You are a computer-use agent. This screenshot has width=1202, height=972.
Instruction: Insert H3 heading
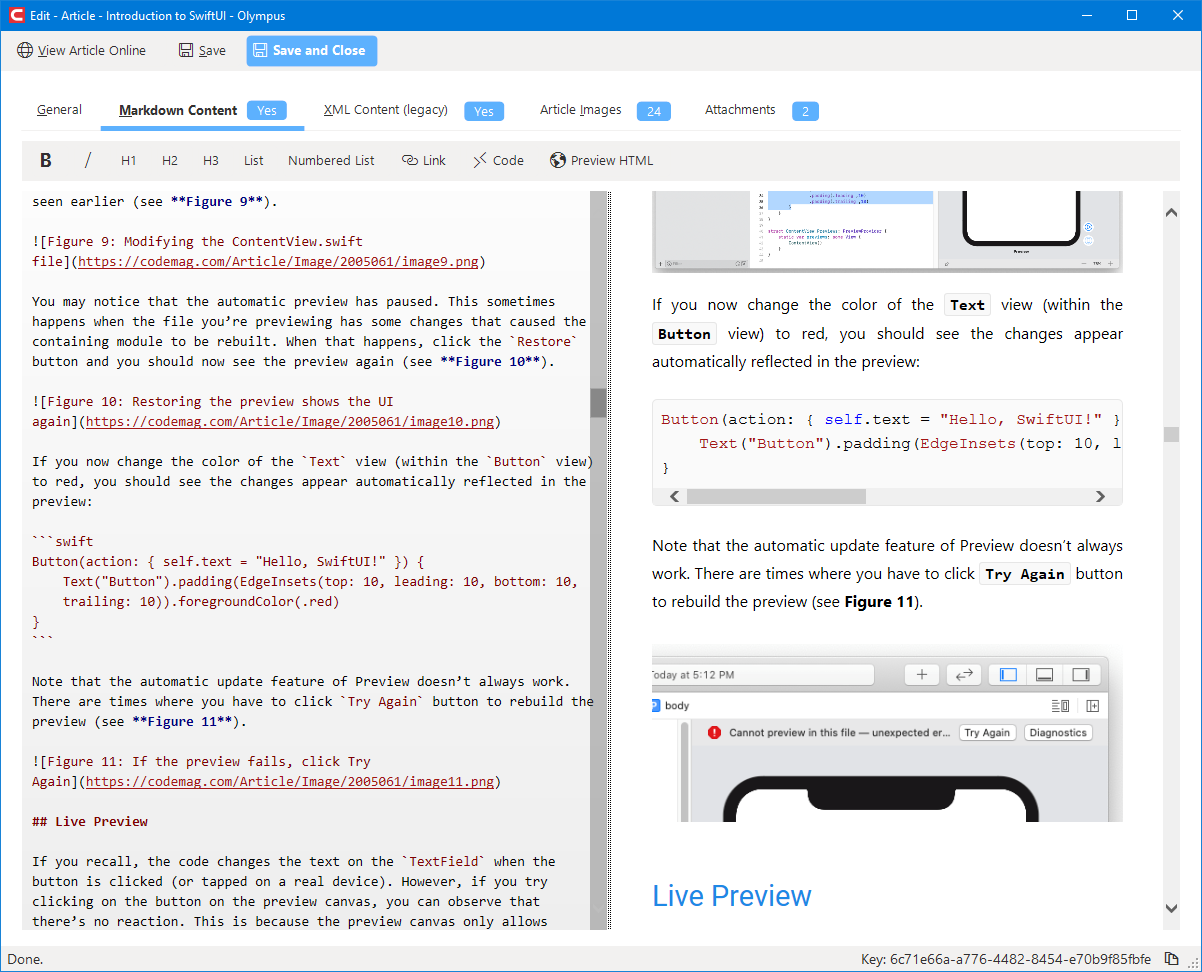coord(211,160)
